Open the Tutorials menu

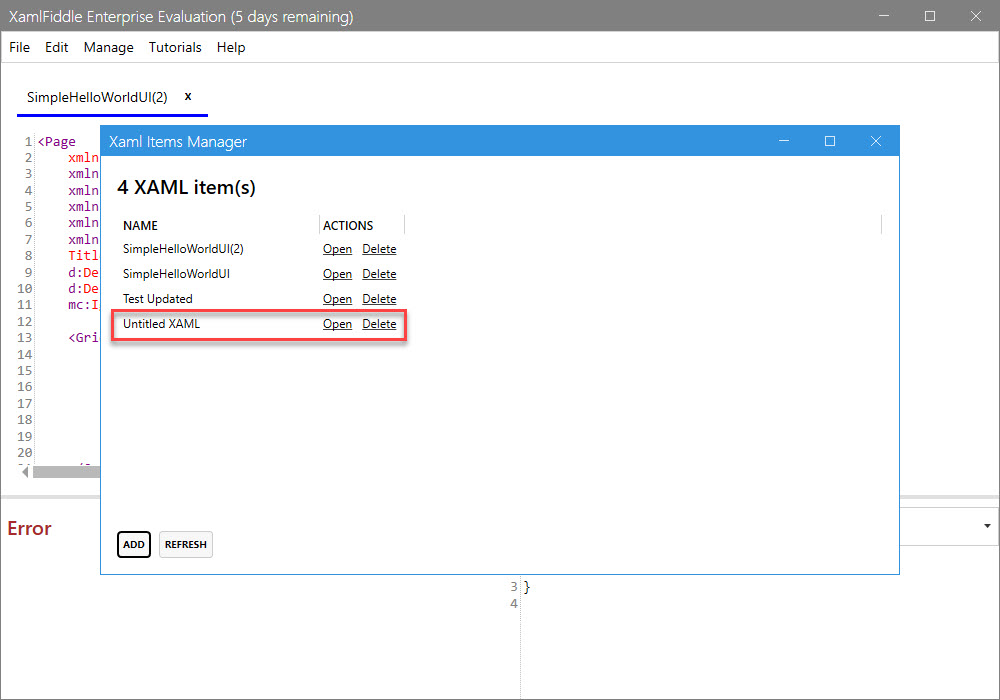175,47
